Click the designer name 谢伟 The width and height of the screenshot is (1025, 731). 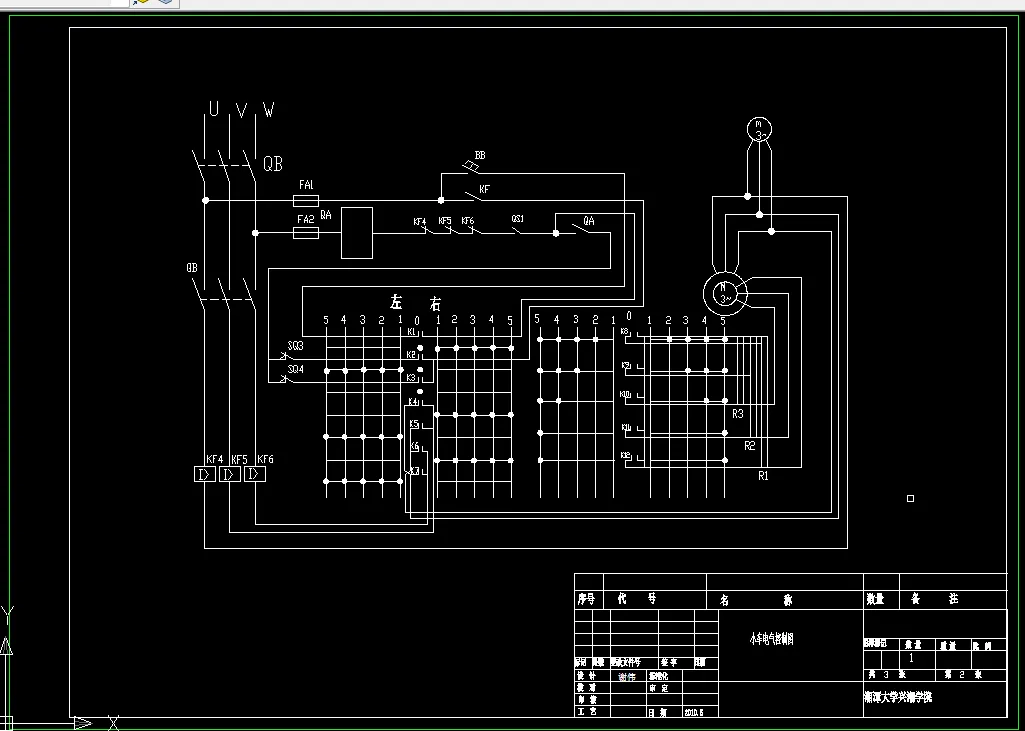click(x=627, y=677)
